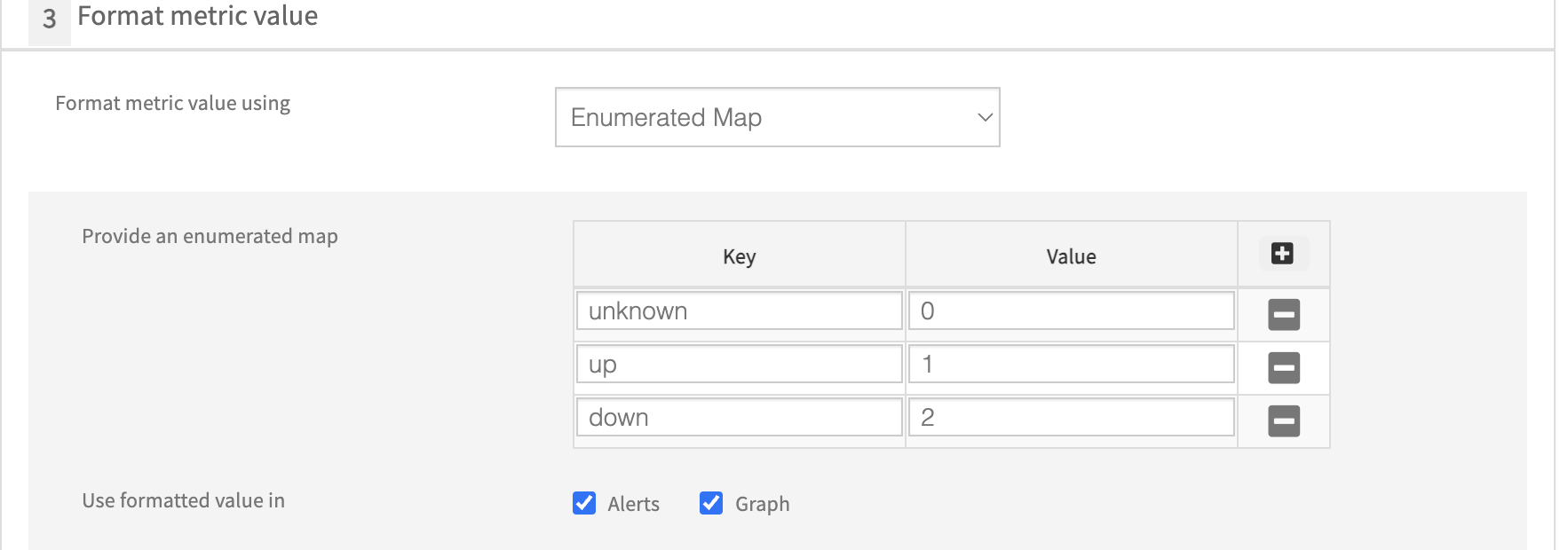Toggle the Graph checkbox off

711,503
